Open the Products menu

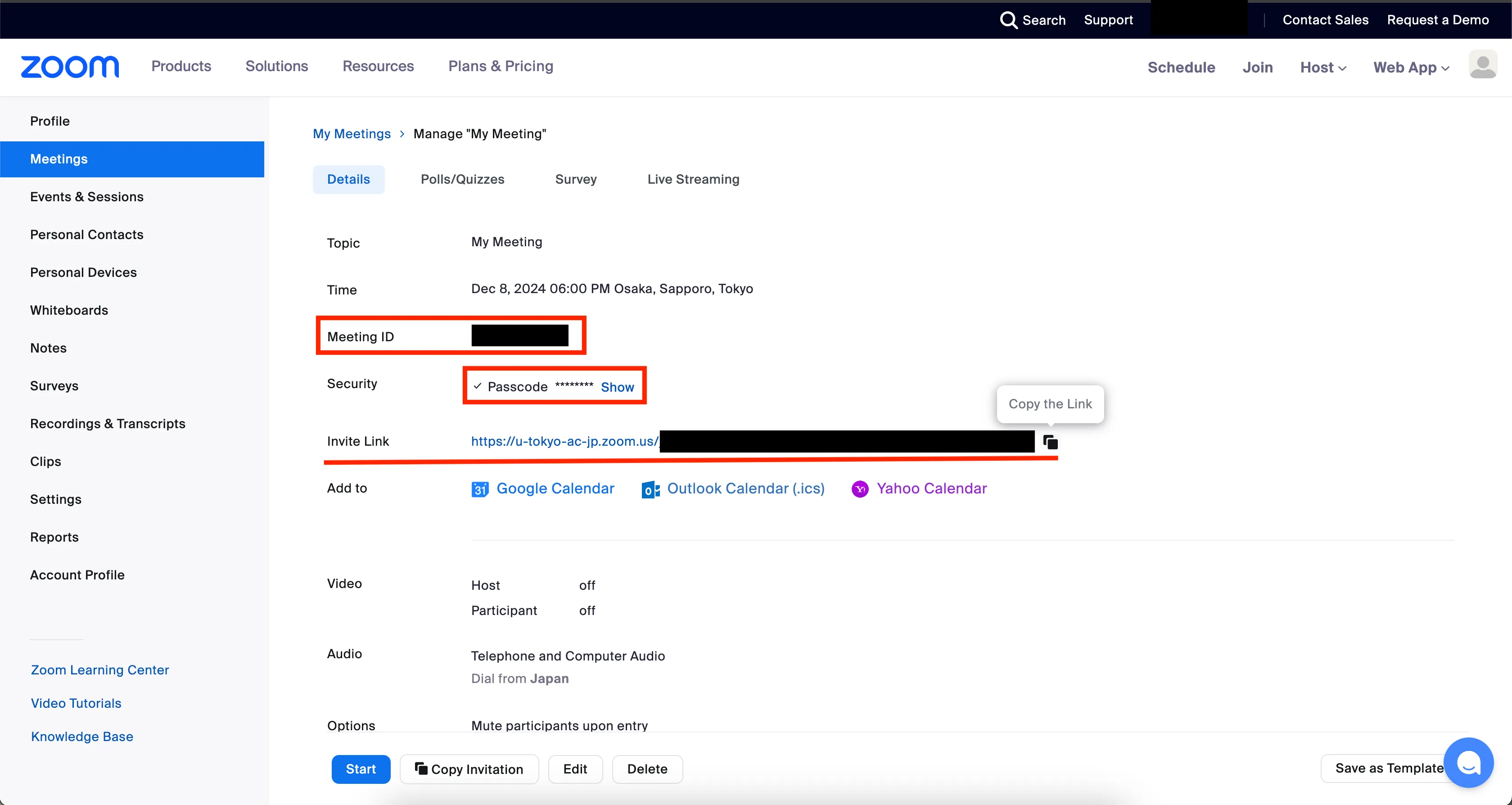(x=181, y=66)
